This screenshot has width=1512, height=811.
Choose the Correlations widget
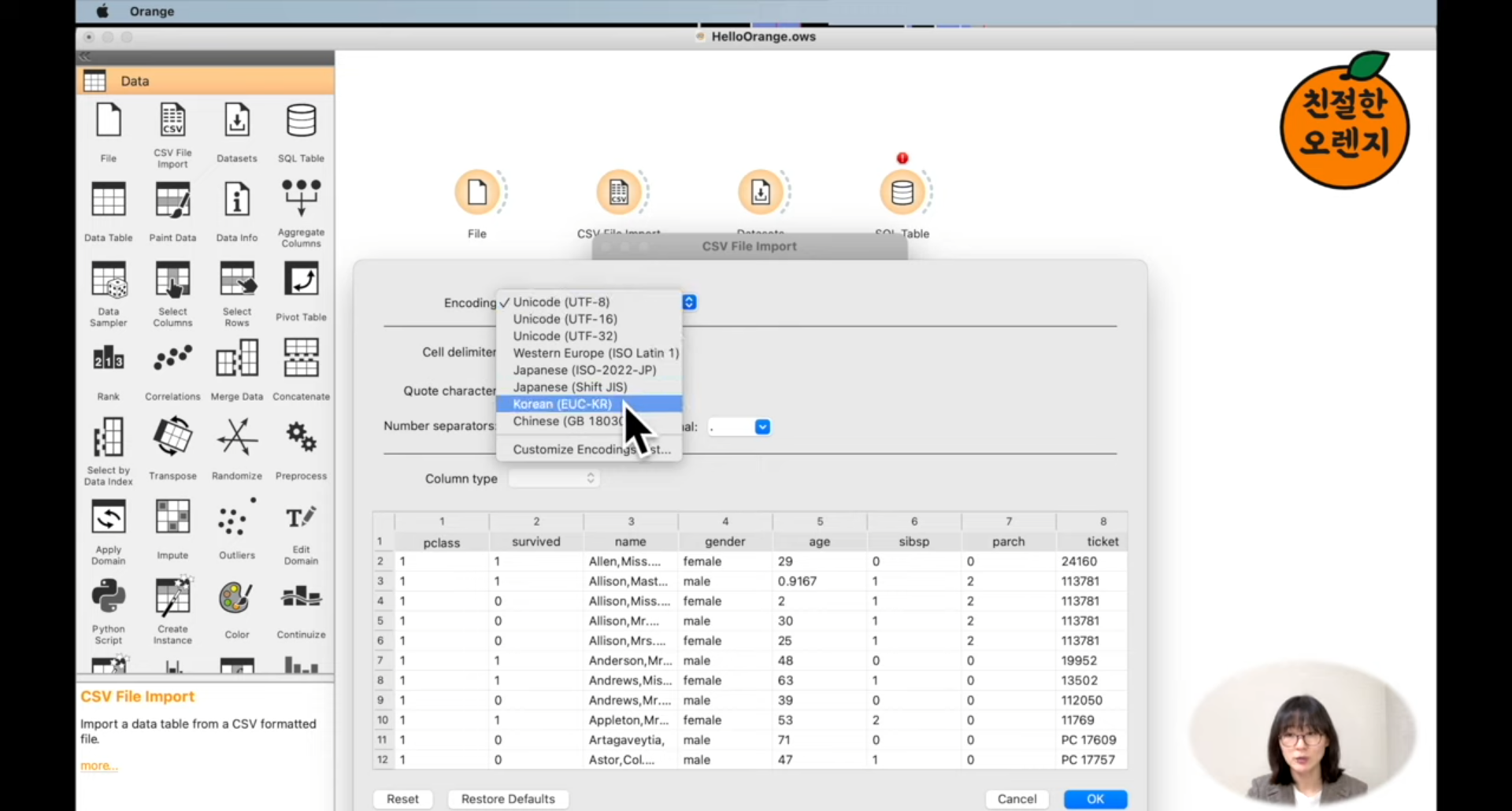pos(172,371)
